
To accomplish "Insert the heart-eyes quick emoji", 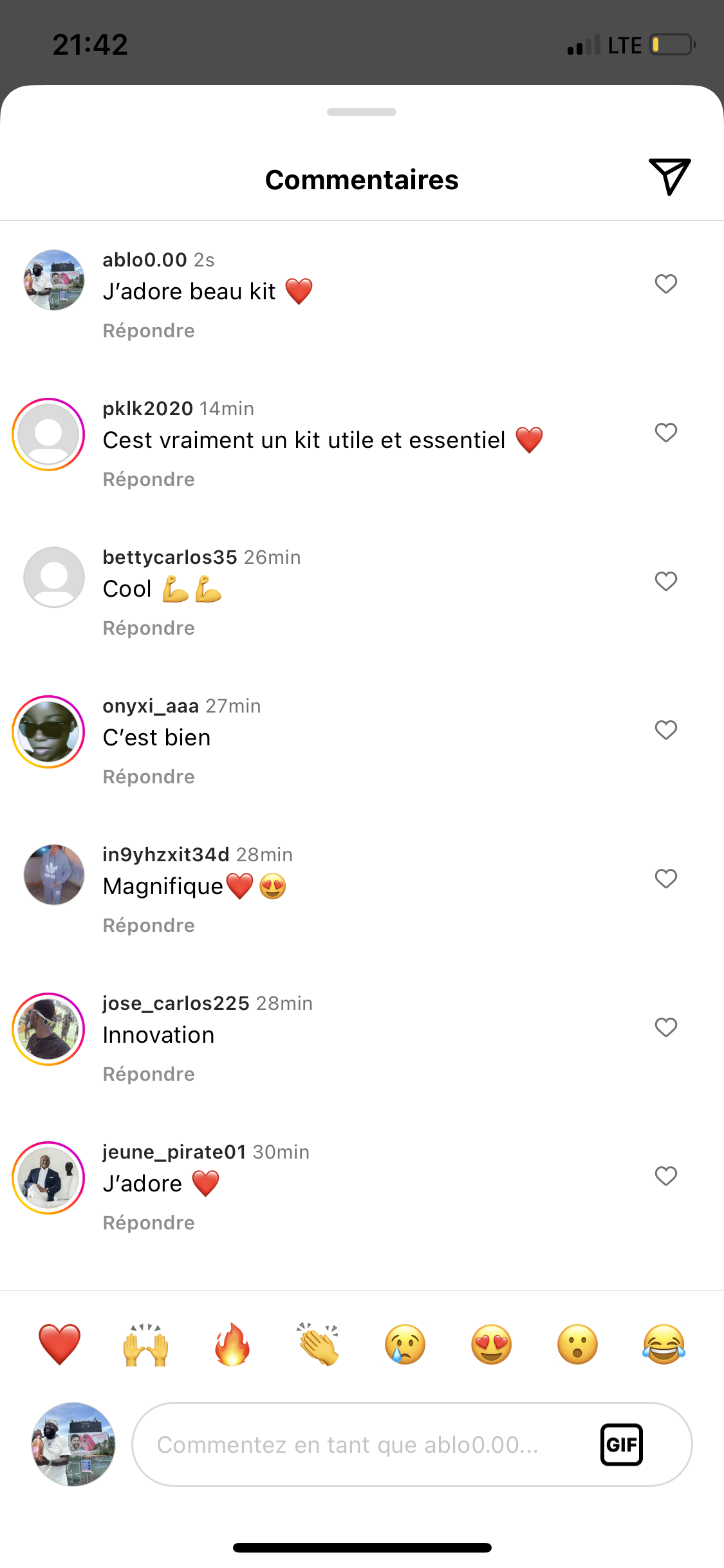I will 491,1344.
